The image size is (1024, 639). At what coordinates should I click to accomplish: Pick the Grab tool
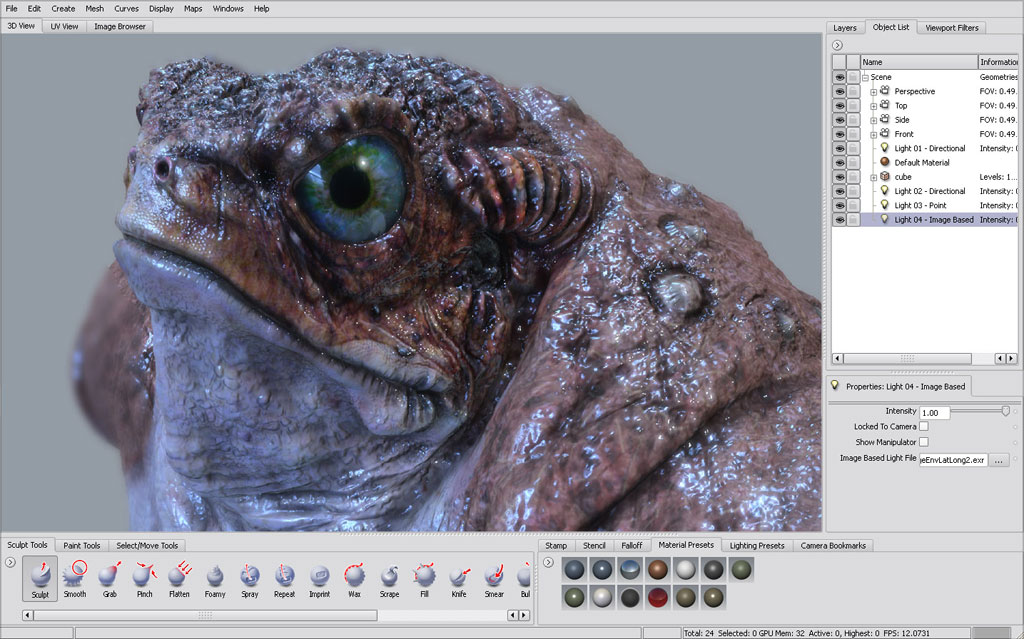109,580
